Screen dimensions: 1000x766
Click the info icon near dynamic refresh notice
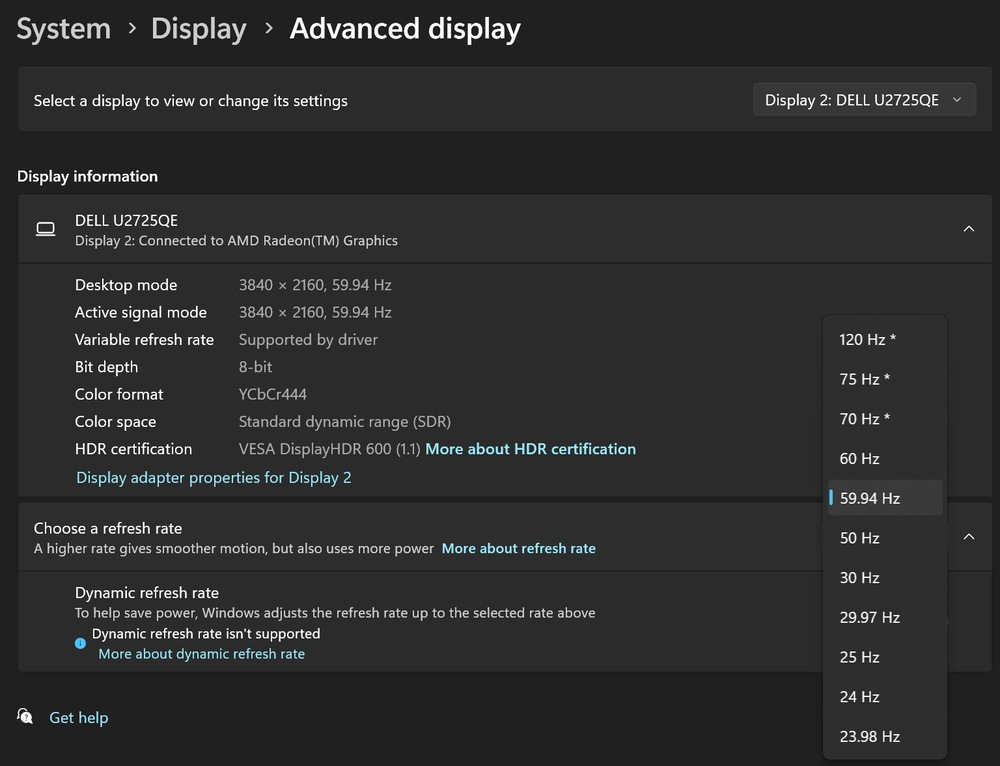80,643
